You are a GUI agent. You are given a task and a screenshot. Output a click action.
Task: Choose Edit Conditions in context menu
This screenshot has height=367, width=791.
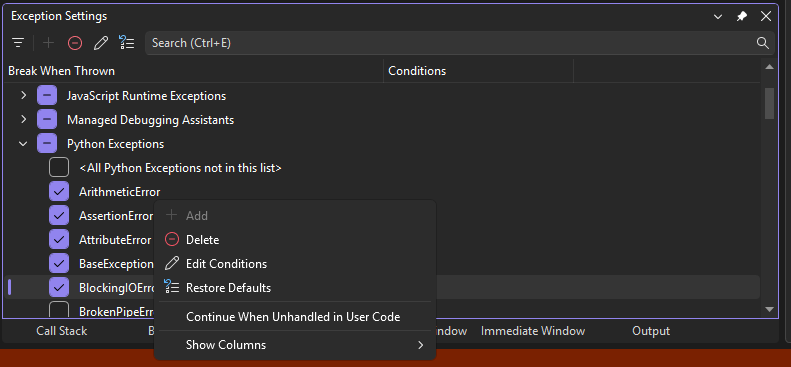click(x=295, y=264)
